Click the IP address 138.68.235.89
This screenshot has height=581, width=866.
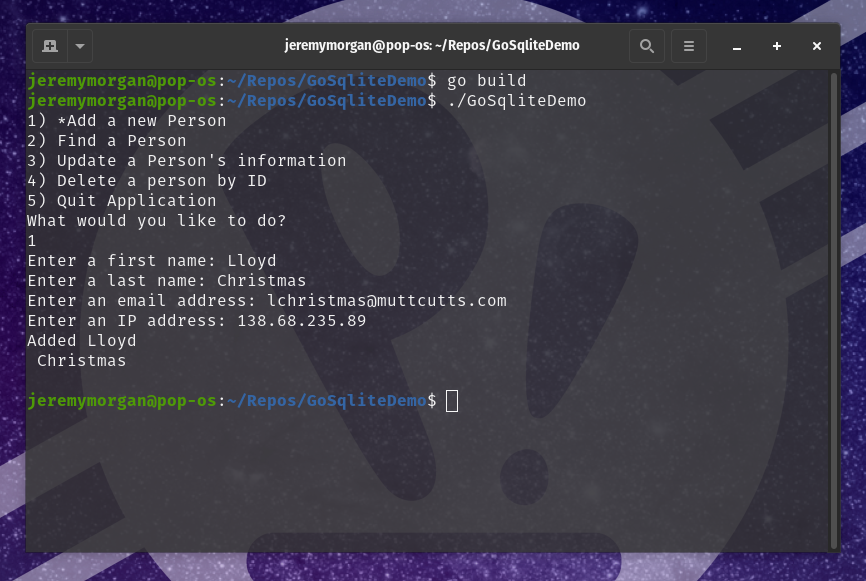tap(302, 320)
